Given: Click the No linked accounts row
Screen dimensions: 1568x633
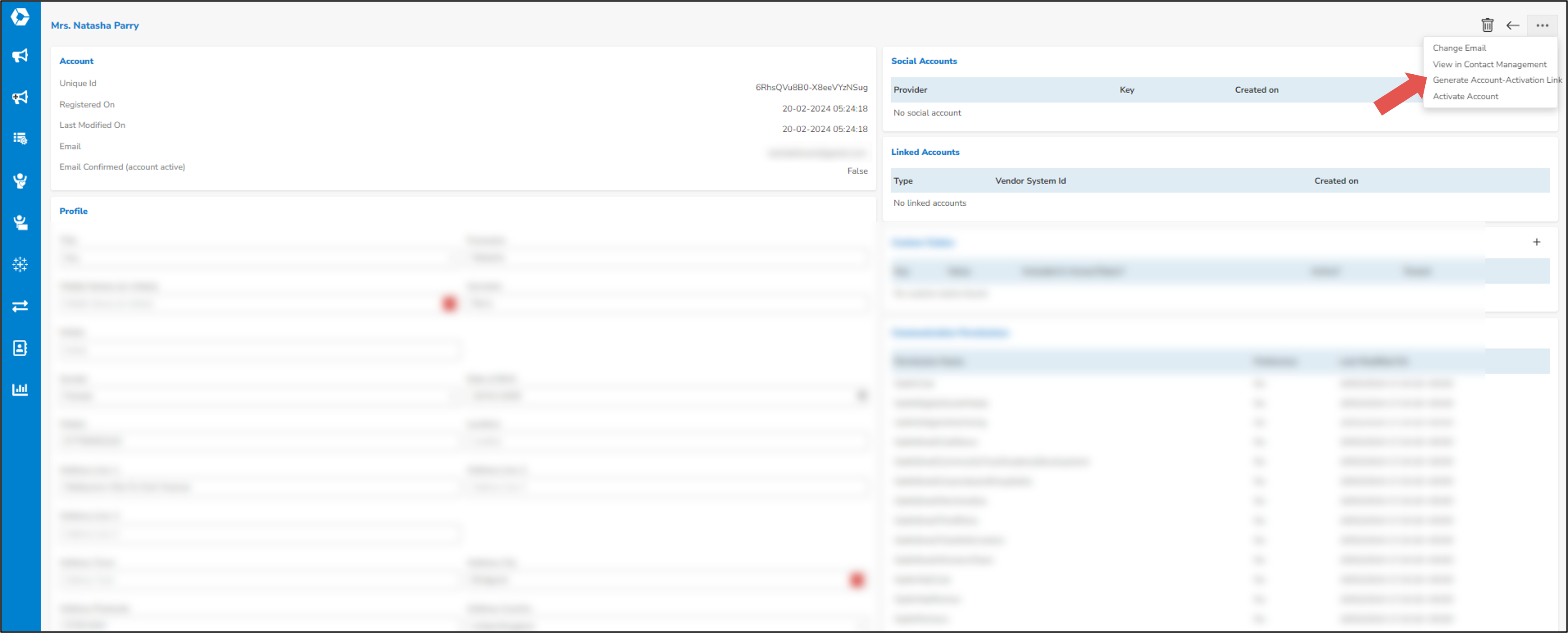Looking at the screenshot, I should pos(930,203).
